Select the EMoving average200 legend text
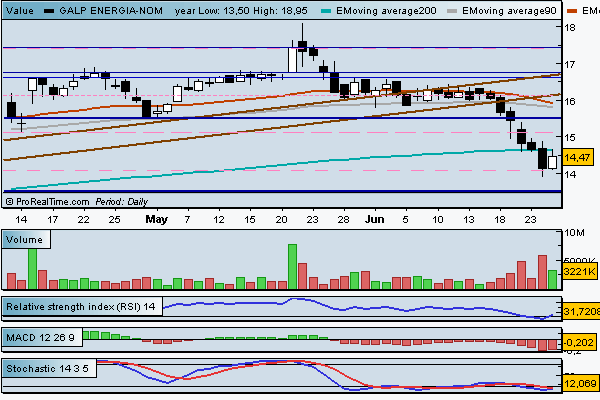The image size is (600, 400). (386, 11)
